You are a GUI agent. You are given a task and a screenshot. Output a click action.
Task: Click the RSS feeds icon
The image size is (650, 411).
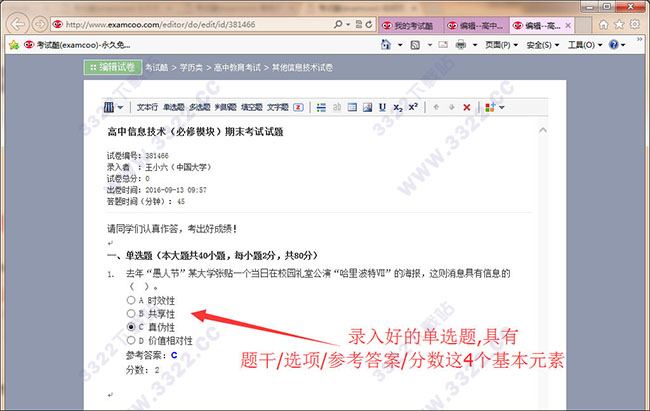click(x=415, y=45)
